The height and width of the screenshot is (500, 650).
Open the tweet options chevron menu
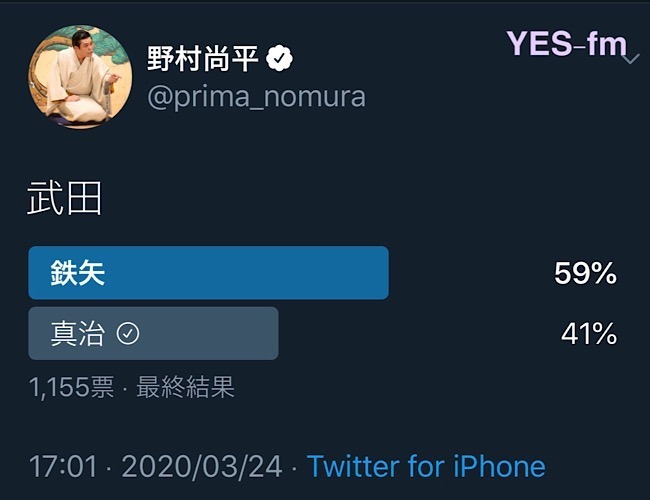coord(630,59)
